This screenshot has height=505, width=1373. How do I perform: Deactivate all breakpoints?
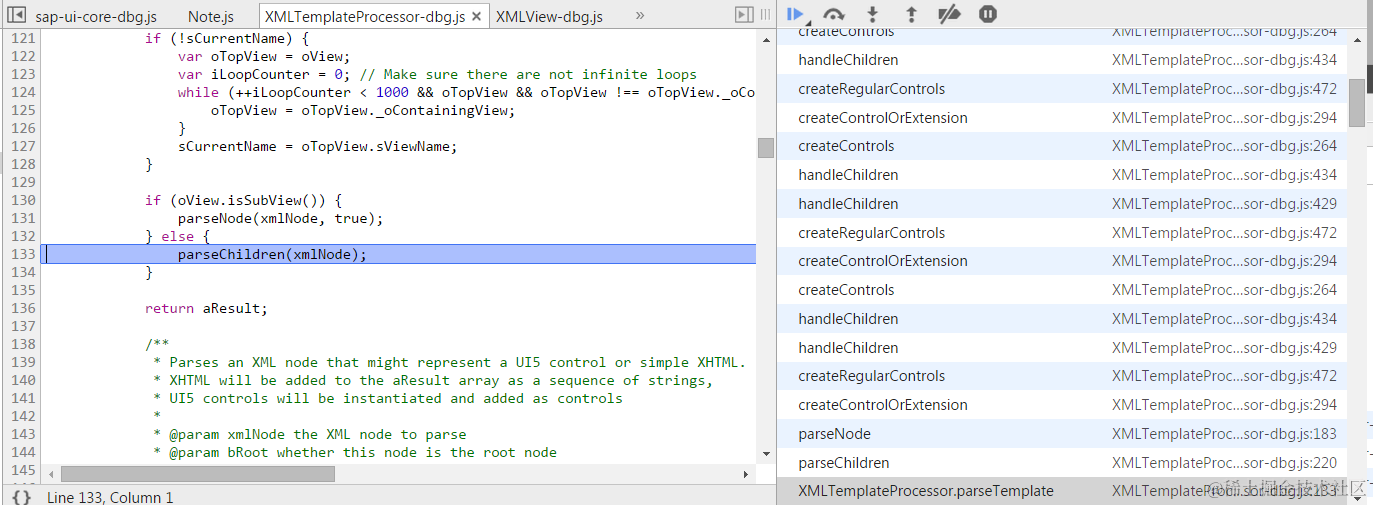[949, 14]
